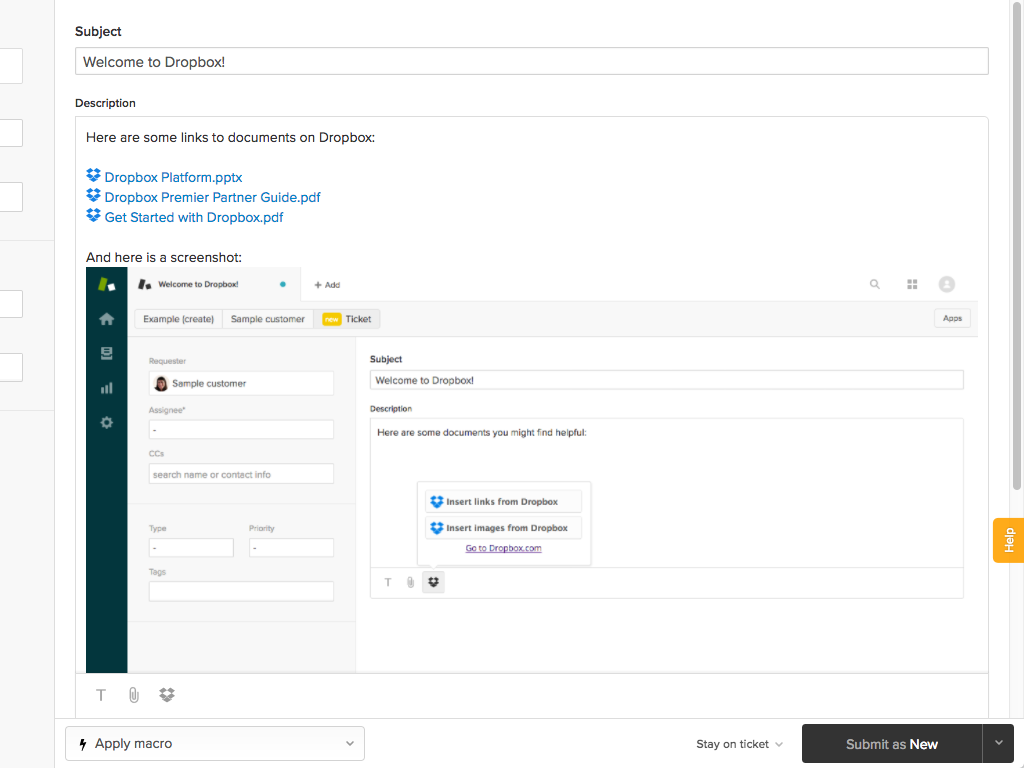Click the text formatting T icon in the bottom toolbar
1024x768 pixels.
[x=101, y=695]
